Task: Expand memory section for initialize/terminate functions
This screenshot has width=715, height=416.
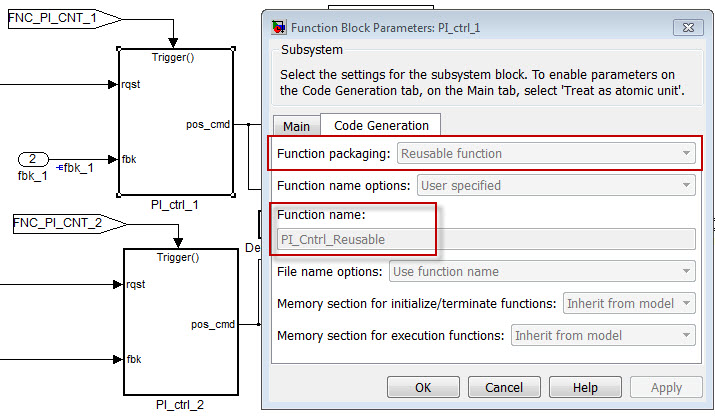Action: (x=629, y=303)
